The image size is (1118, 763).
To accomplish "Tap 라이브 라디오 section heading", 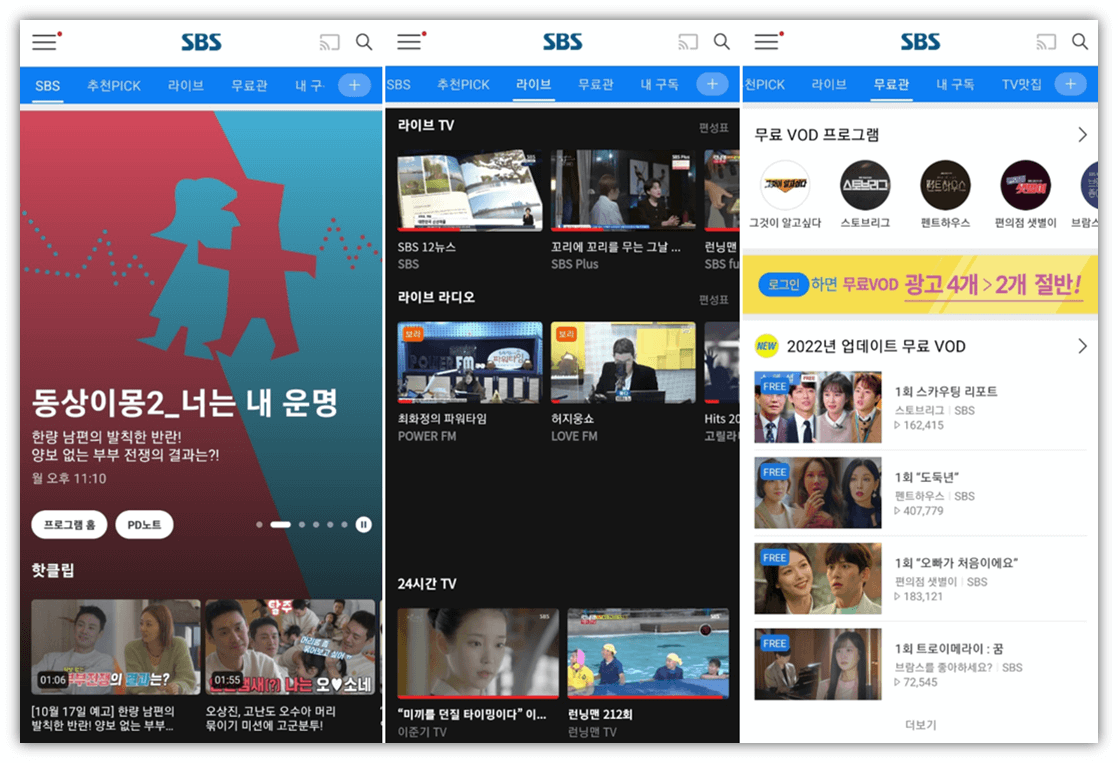I will [436, 297].
